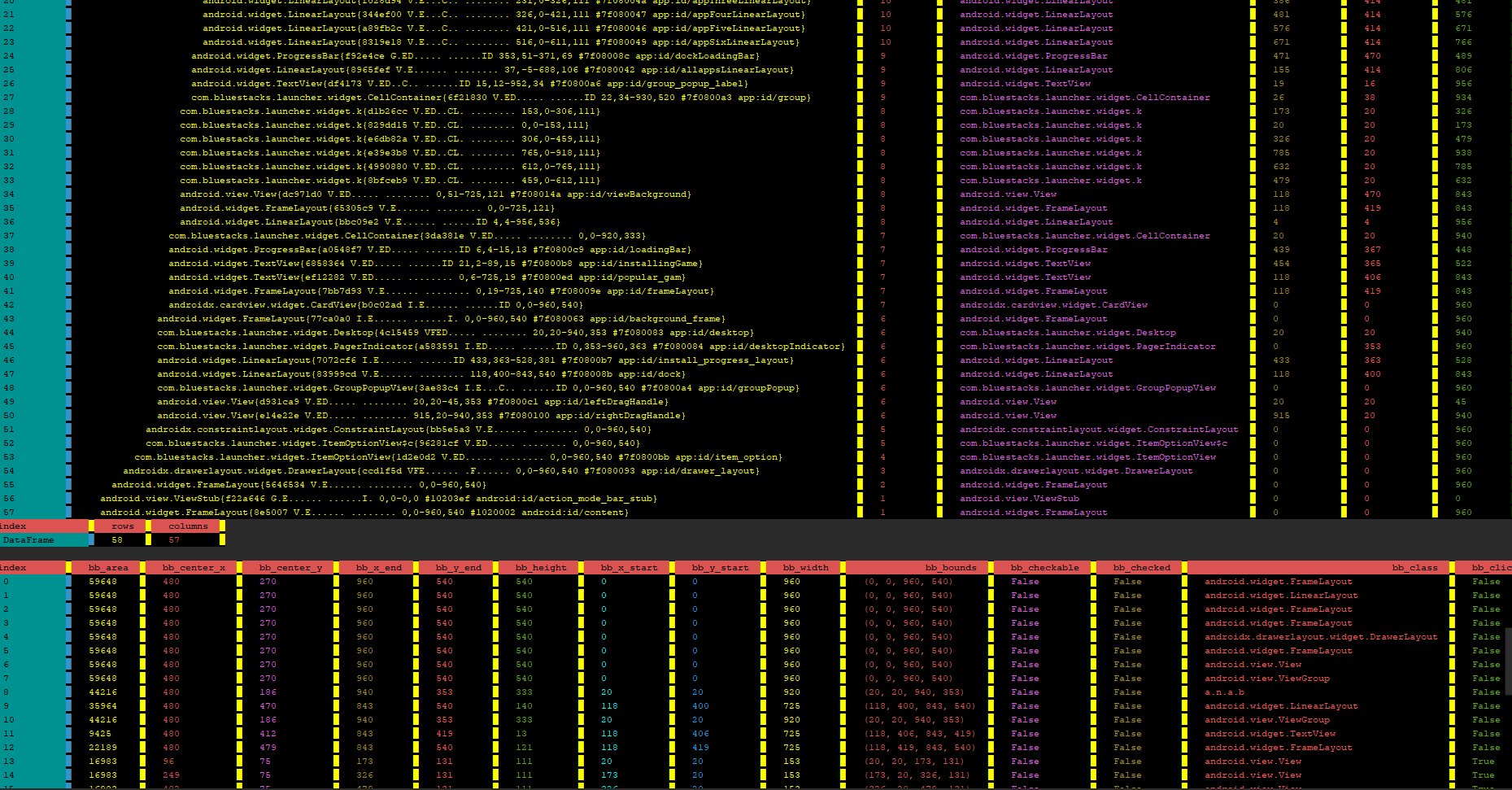Click the "app:id/desktopIndicator" text
1512x790 pixels.
pyautogui.click(x=776, y=346)
